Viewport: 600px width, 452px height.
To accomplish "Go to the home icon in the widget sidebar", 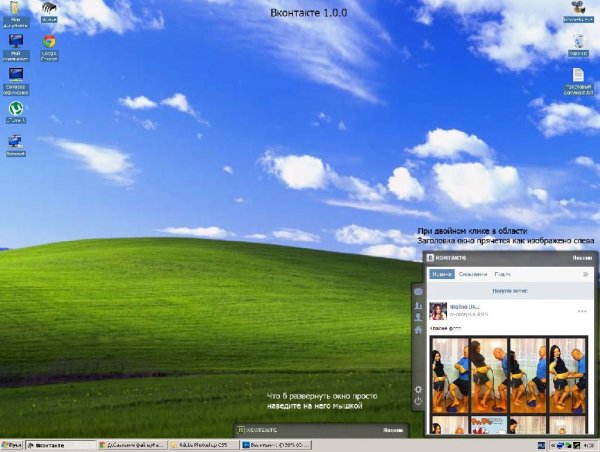I will [x=418, y=330].
